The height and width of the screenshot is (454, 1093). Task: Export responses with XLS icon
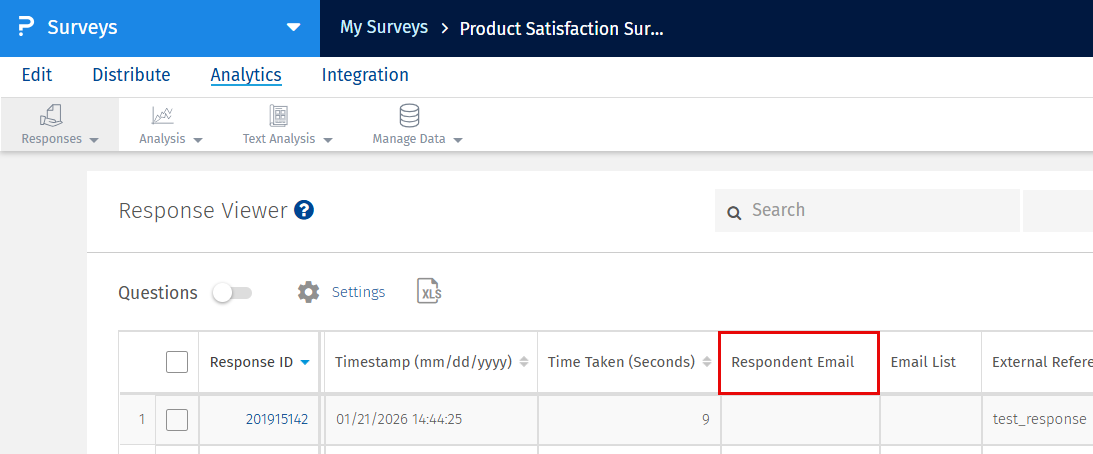(429, 292)
